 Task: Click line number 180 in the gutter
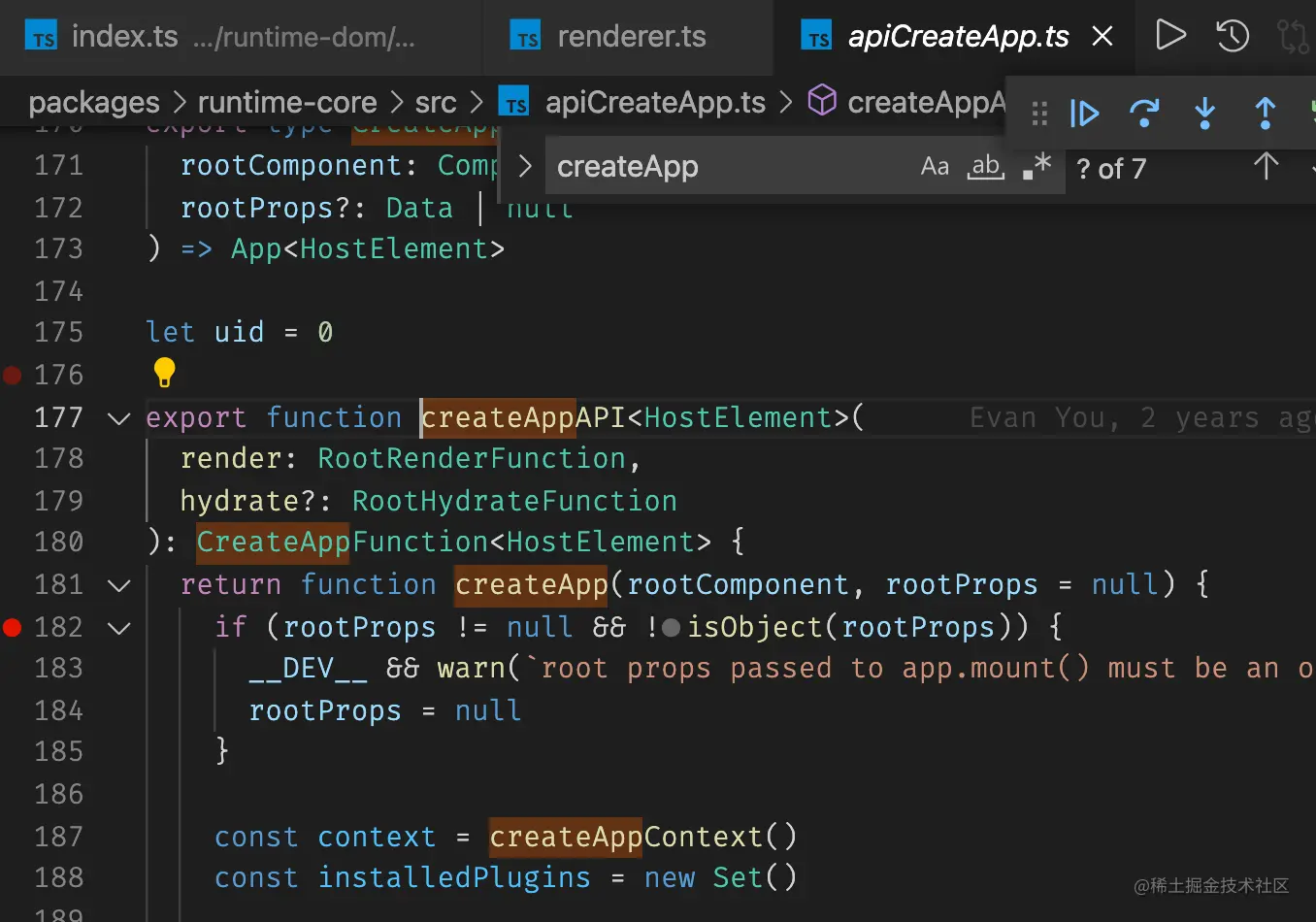click(x=58, y=542)
